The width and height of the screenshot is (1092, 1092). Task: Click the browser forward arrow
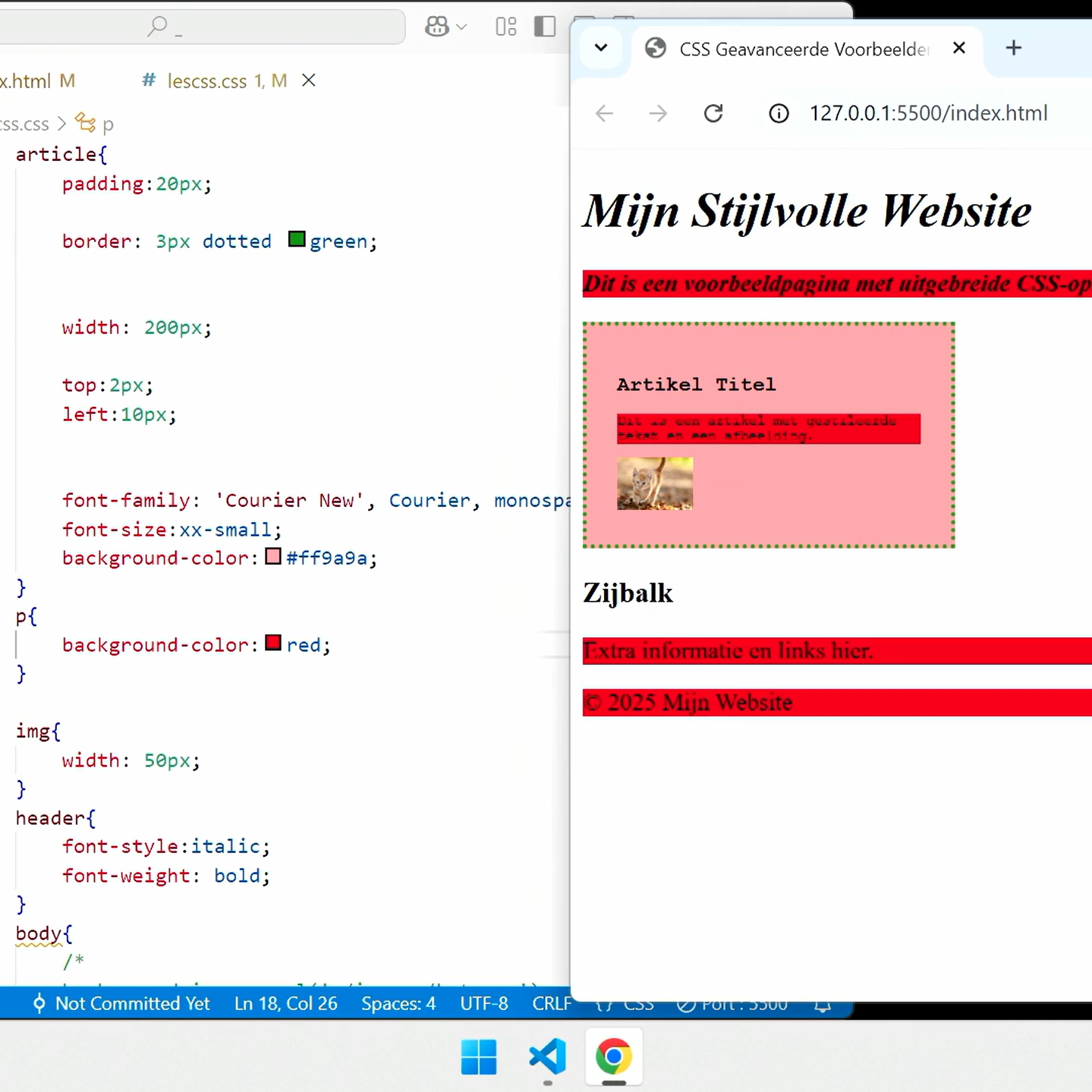tap(658, 114)
